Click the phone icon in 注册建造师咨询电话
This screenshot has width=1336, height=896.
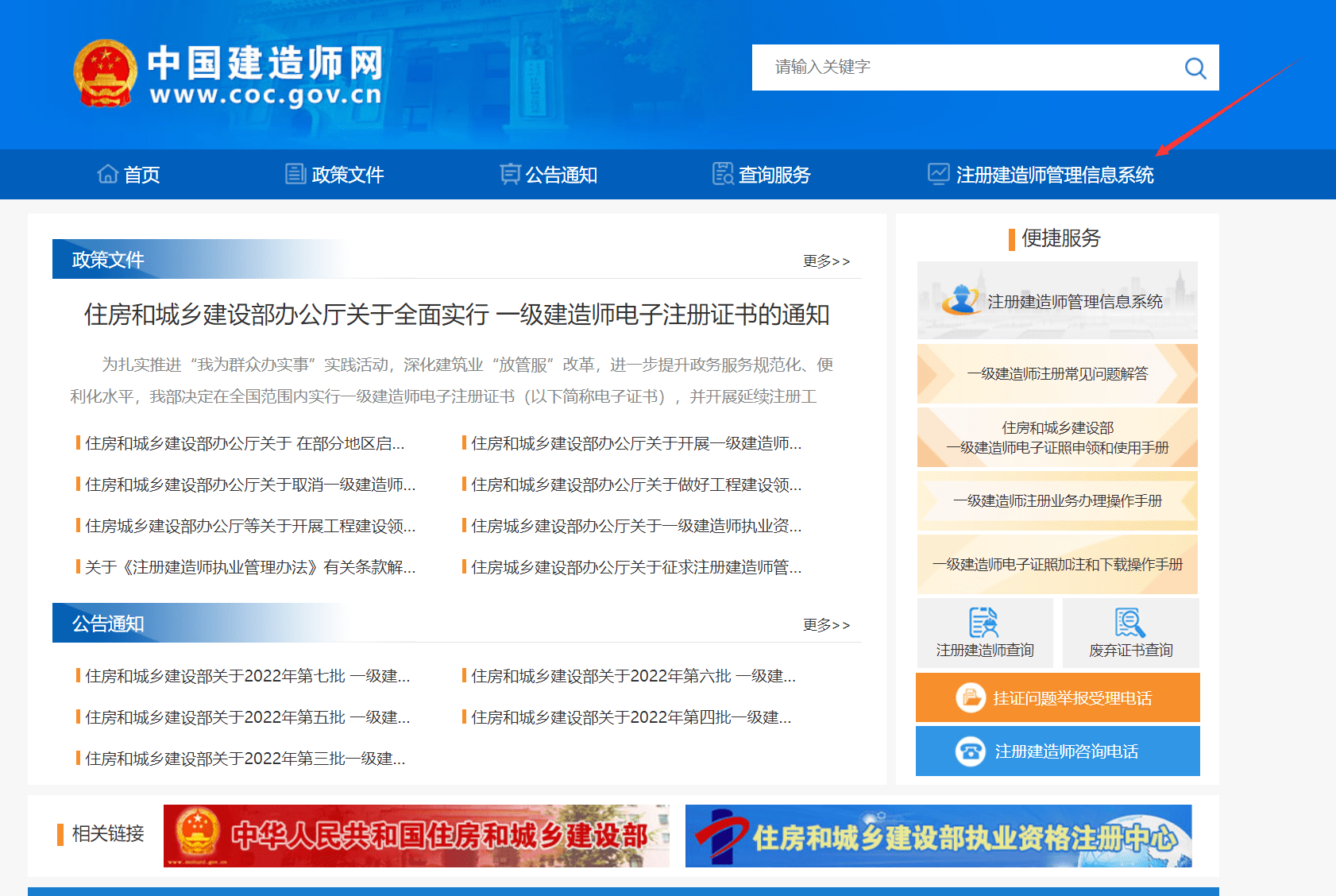click(x=971, y=751)
